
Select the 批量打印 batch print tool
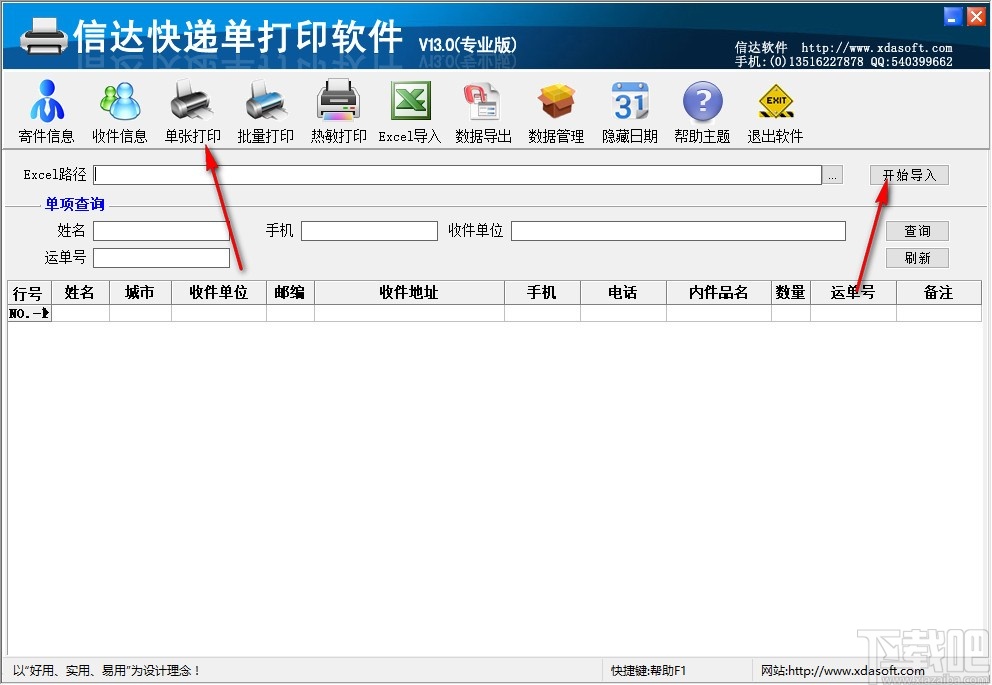264,110
